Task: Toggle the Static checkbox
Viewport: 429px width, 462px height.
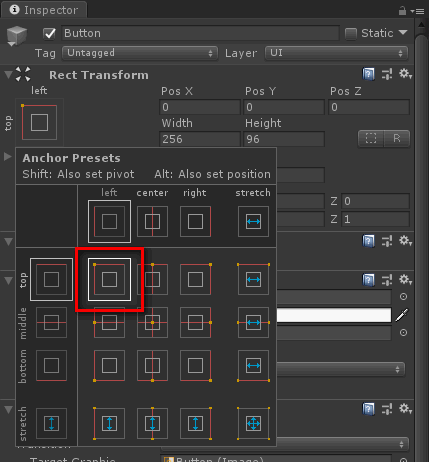Action: (x=351, y=34)
